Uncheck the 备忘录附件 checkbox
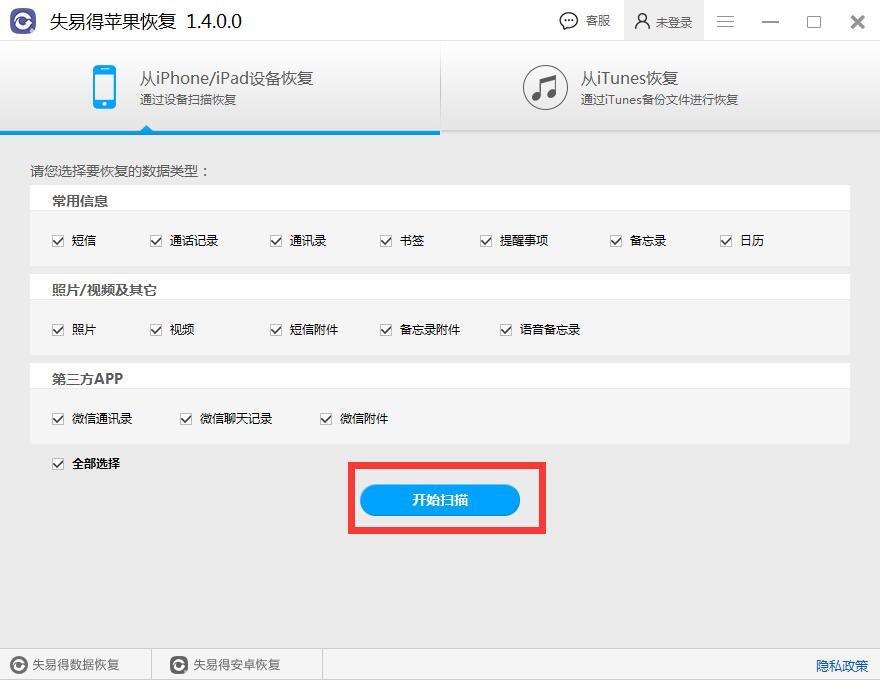The image size is (880, 680). click(386, 329)
